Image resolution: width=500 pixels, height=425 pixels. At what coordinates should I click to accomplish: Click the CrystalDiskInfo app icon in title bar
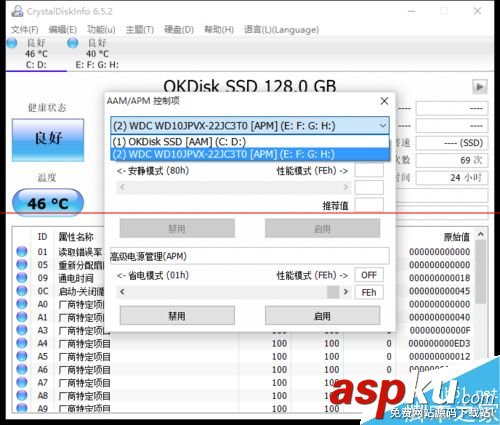17,11
